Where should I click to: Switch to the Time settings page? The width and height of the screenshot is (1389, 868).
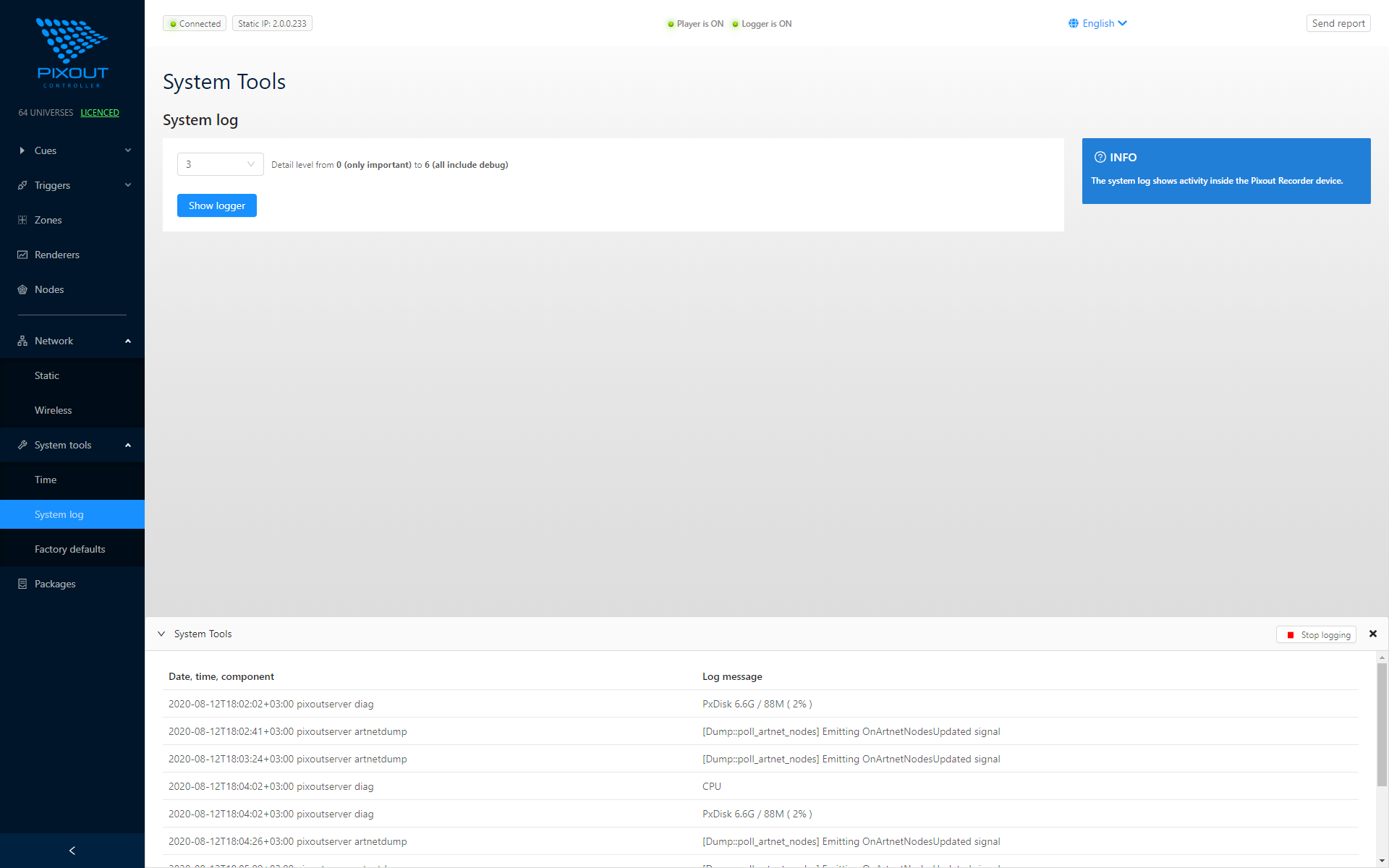pos(46,480)
